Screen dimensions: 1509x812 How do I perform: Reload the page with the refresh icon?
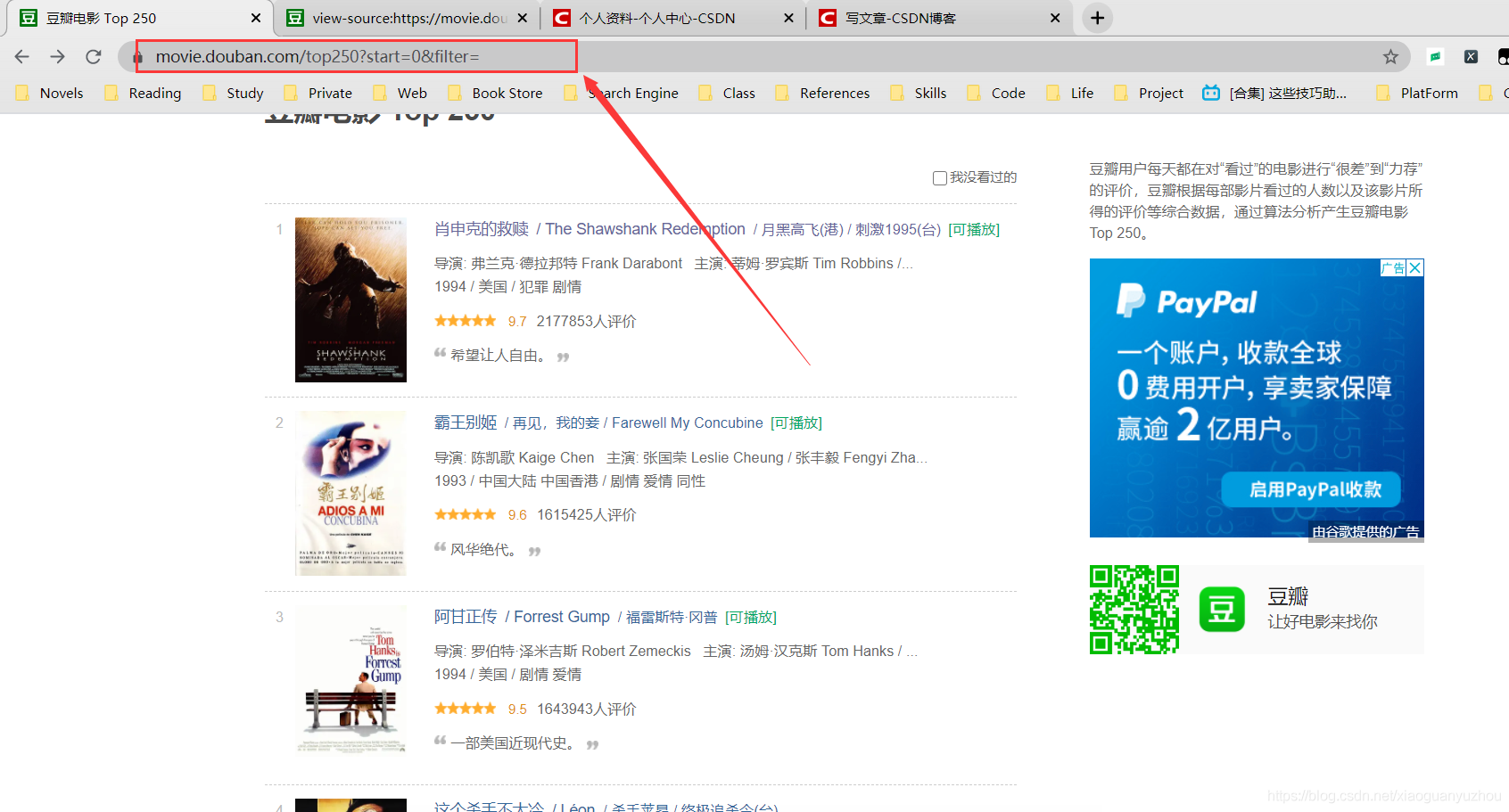[94, 56]
